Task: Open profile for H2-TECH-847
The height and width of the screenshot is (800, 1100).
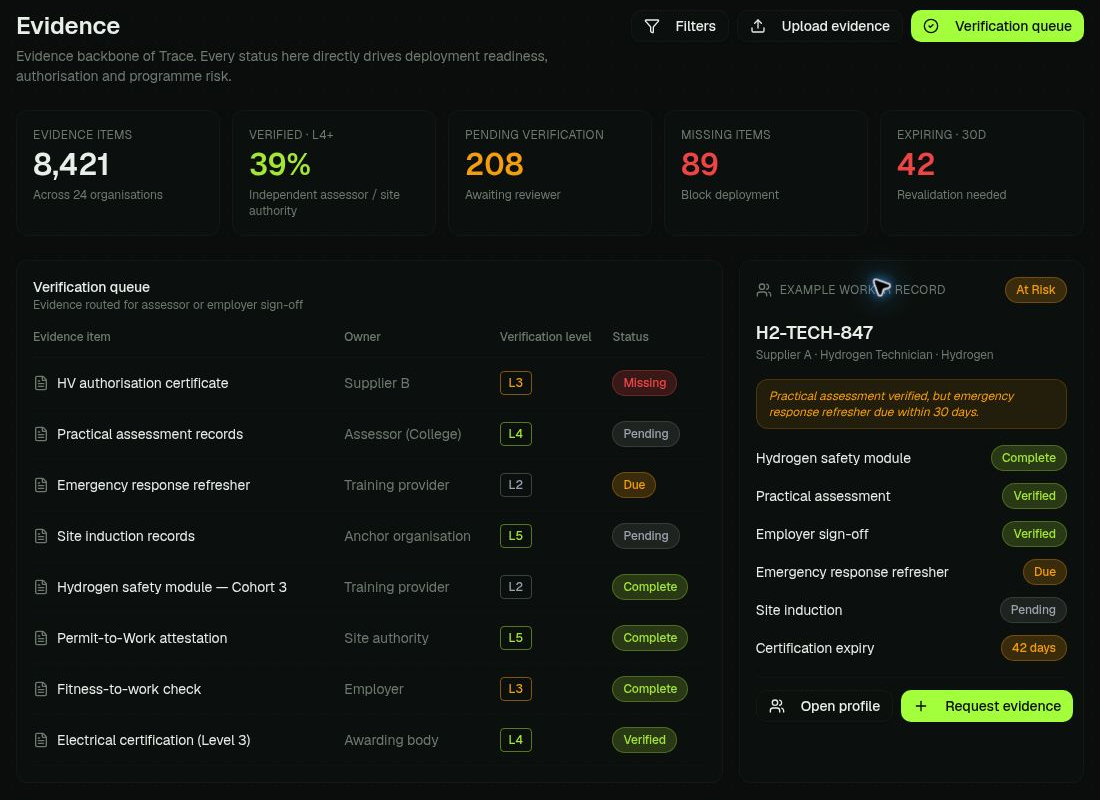Action: point(824,706)
